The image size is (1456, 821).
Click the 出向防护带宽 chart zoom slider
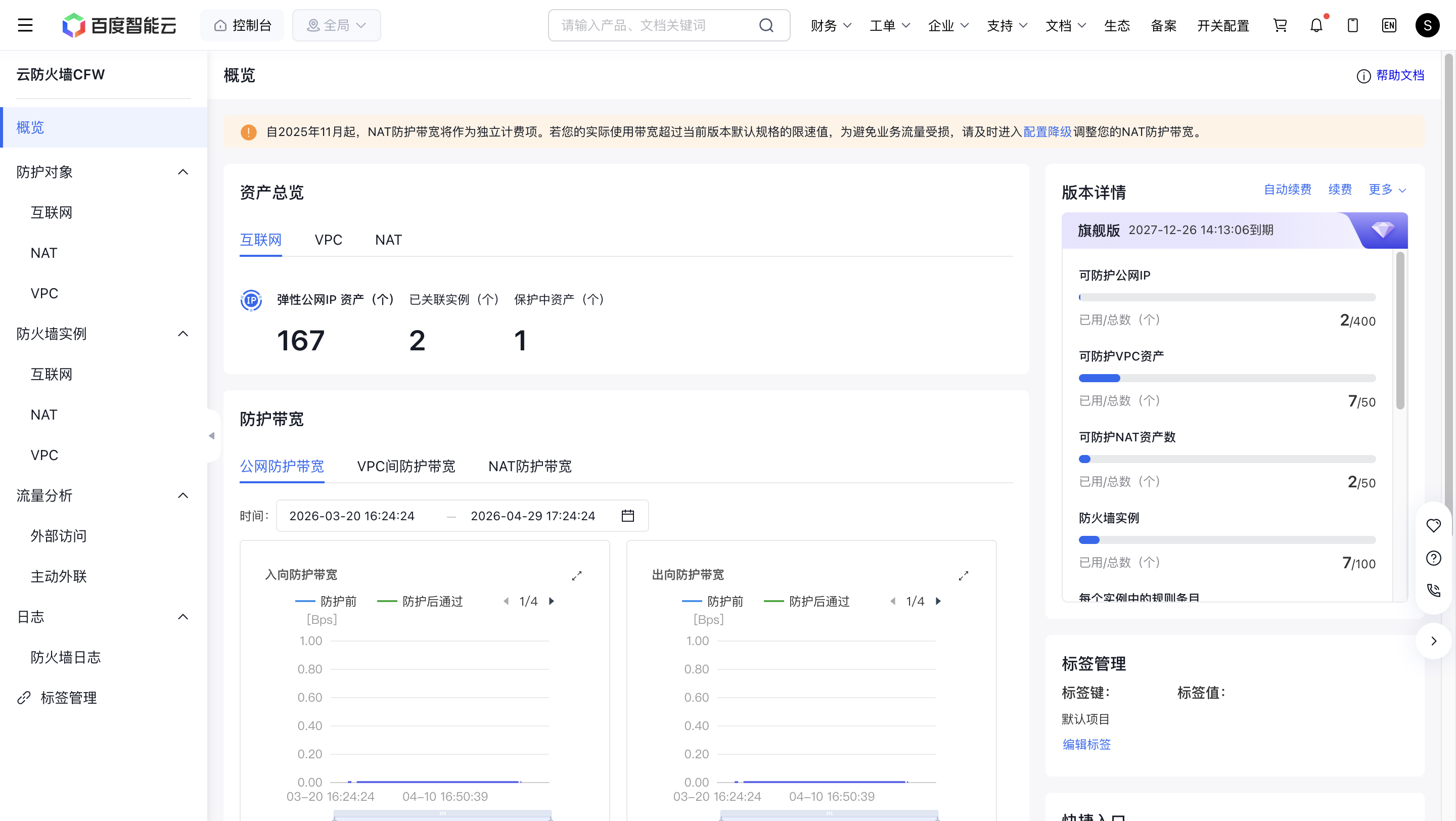click(x=829, y=814)
